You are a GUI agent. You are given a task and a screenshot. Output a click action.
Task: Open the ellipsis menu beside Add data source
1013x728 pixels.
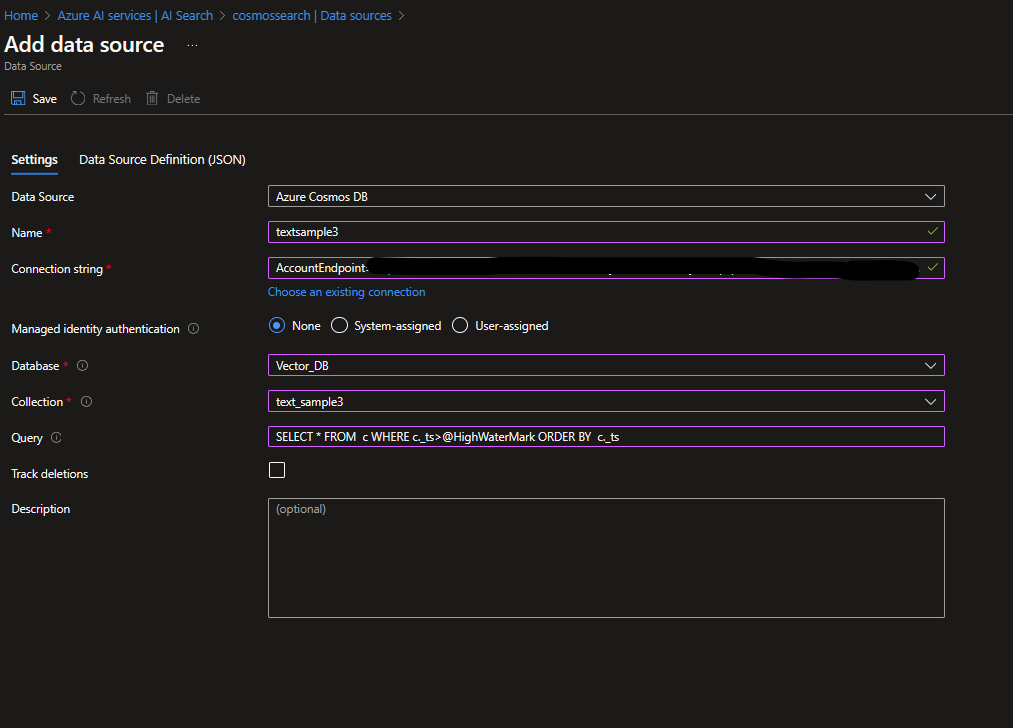(x=193, y=45)
